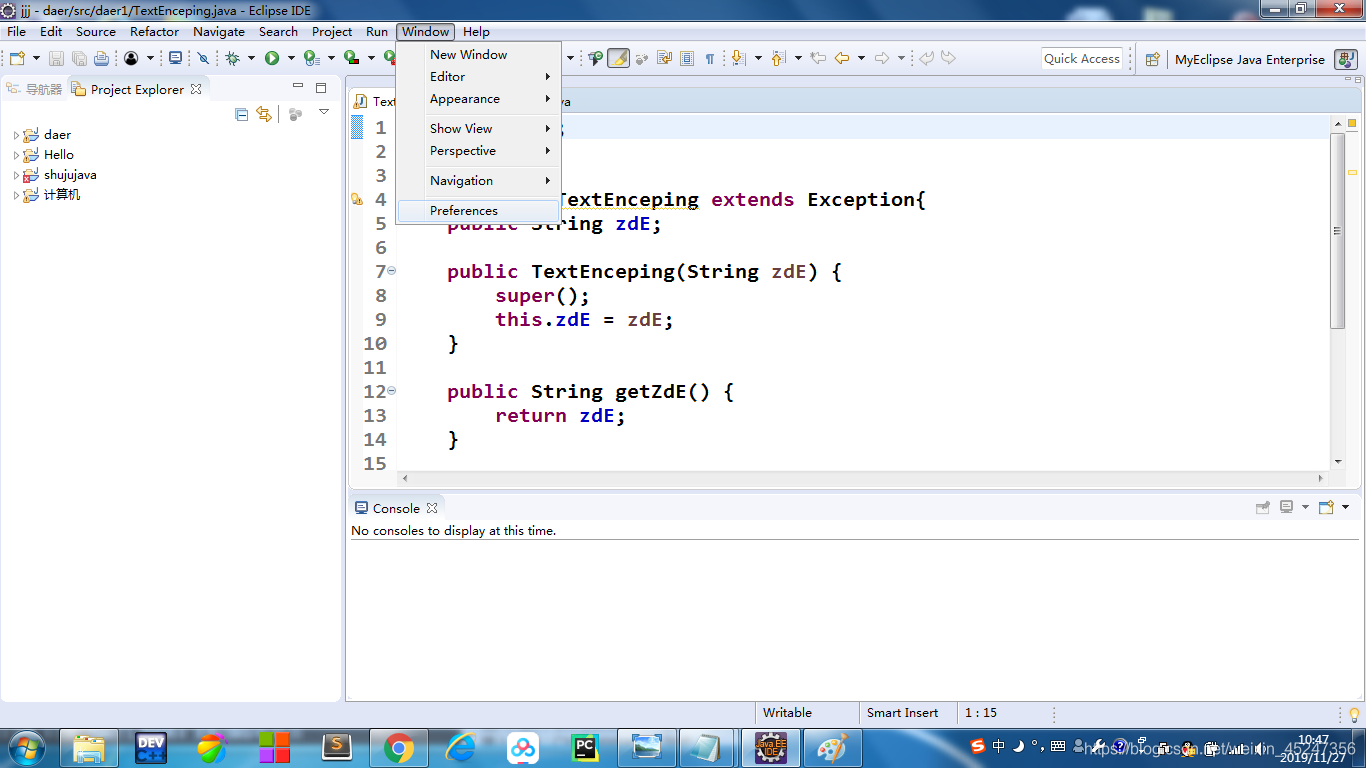Click the Open Console monitor toolbar icon
The image size is (1366, 768).
(175, 58)
